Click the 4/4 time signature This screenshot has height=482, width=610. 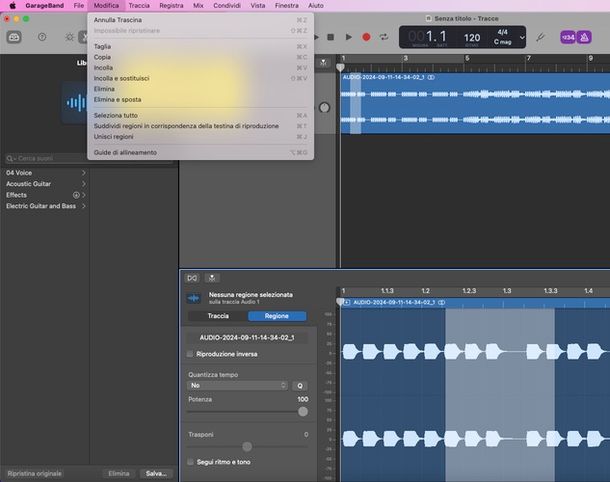[x=502, y=32]
